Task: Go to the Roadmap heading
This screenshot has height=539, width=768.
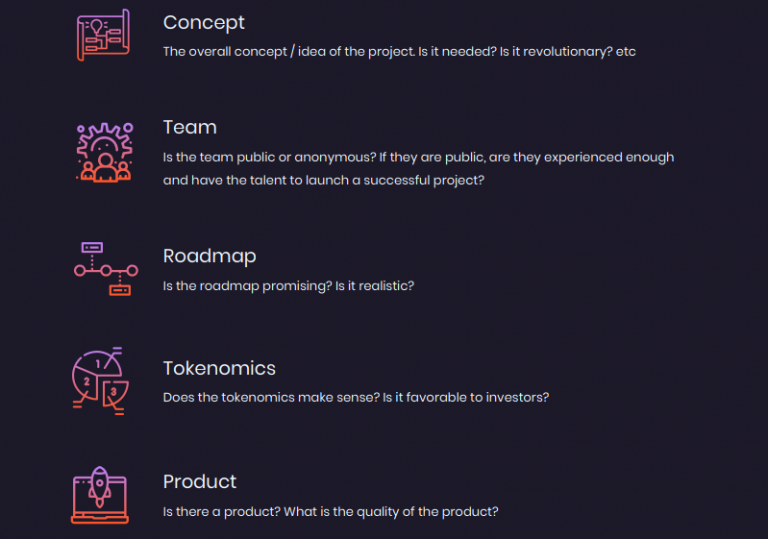Action: 210,256
